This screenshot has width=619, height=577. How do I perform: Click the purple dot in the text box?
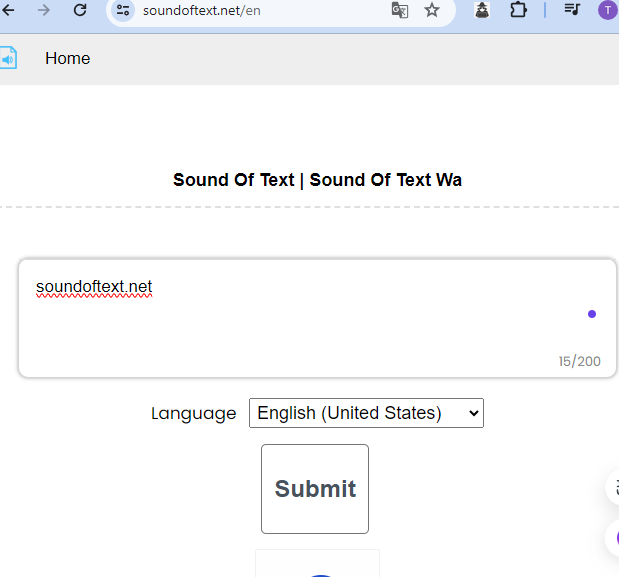[x=592, y=314]
